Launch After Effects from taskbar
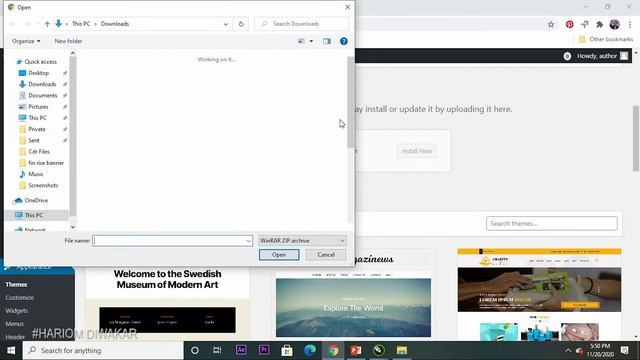Screen dimensions: 640x360 click(241, 350)
